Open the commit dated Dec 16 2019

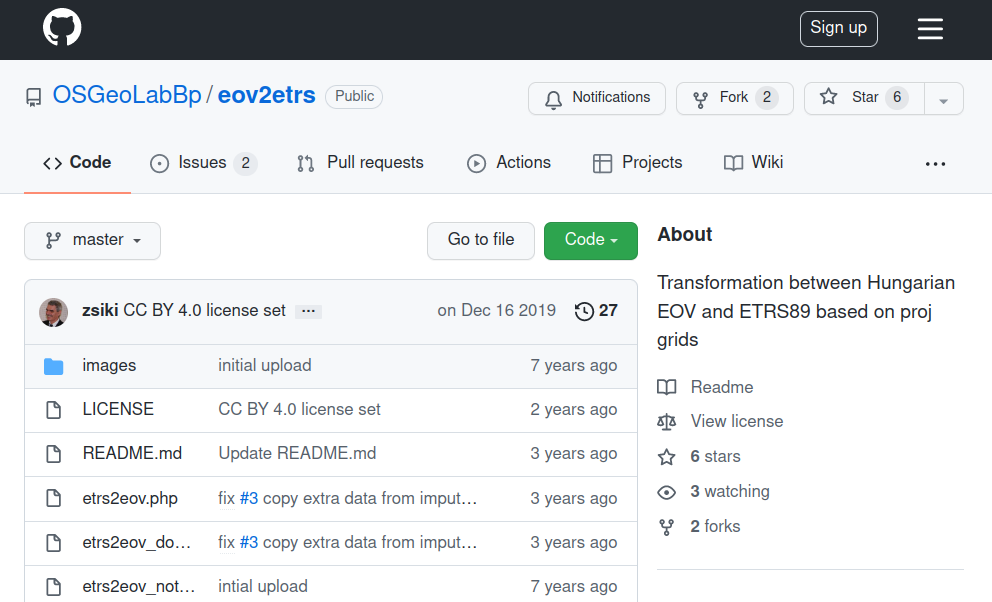(x=497, y=310)
